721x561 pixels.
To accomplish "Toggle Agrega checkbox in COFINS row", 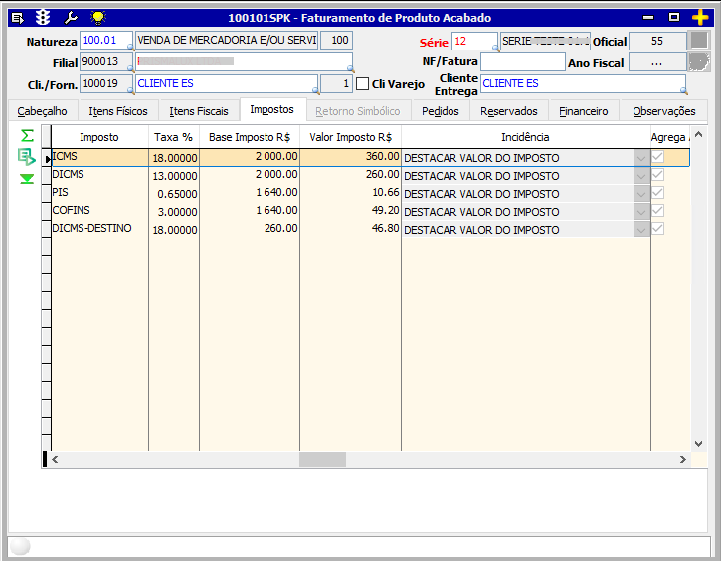I will tap(658, 211).
